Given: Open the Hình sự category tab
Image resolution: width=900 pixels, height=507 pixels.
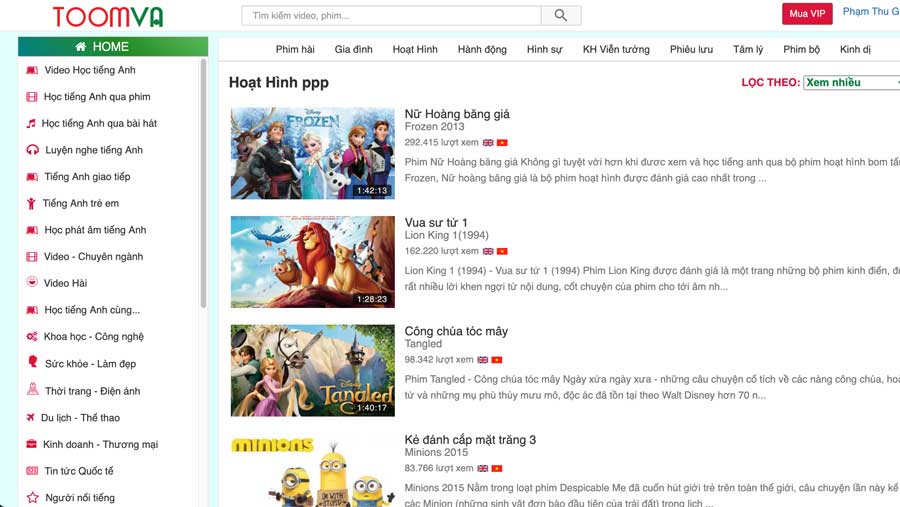Looking at the screenshot, I should (x=545, y=49).
